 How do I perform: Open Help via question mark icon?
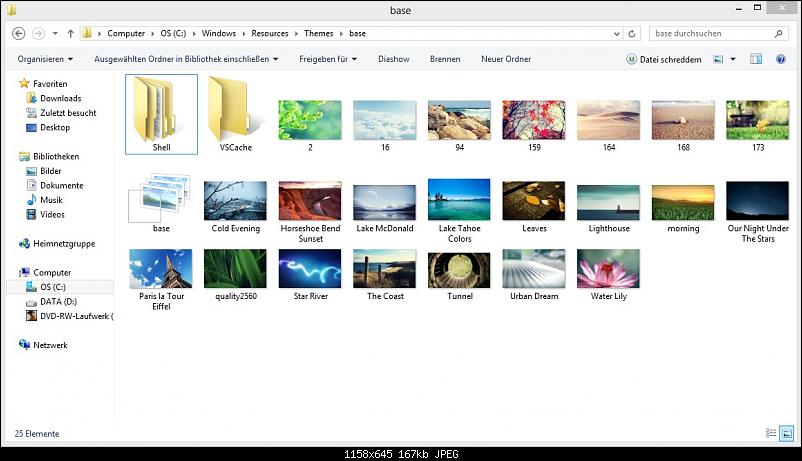click(781, 59)
